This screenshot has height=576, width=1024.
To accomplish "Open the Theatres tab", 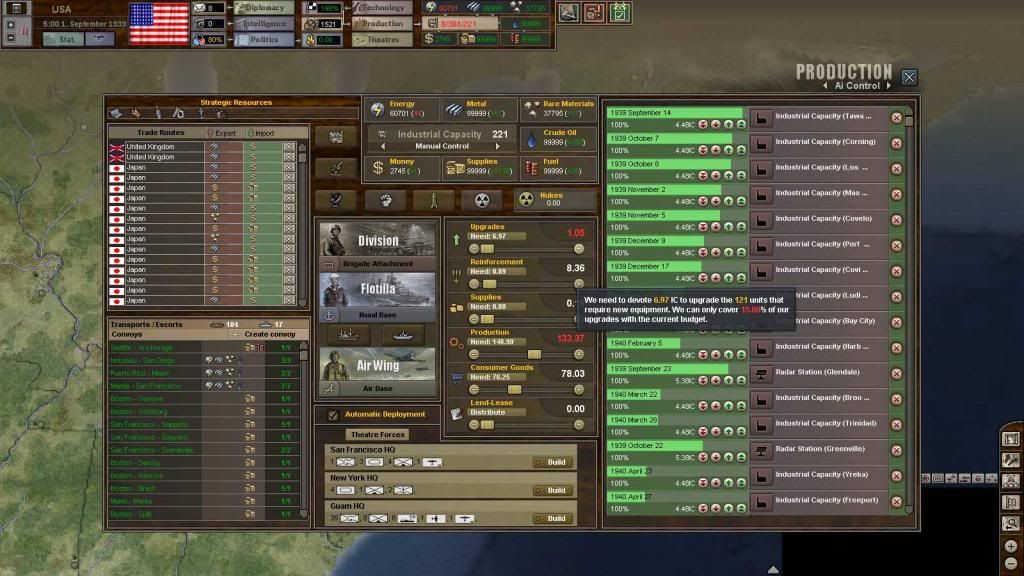I will (x=382, y=40).
